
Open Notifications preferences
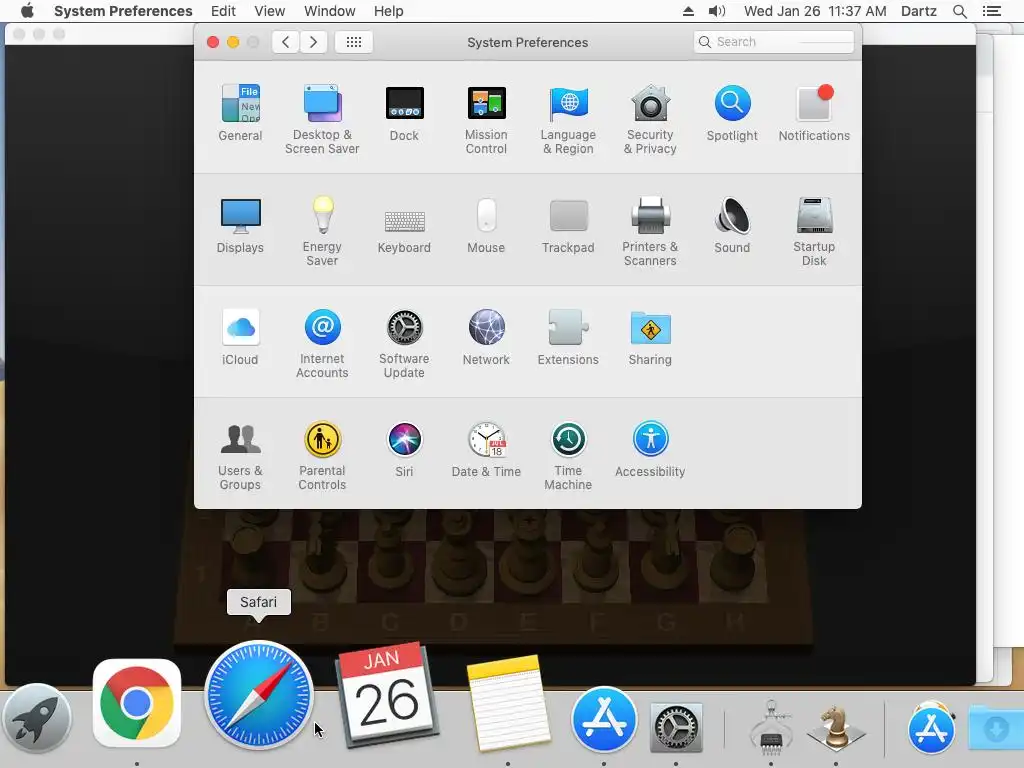click(x=814, y=113)
